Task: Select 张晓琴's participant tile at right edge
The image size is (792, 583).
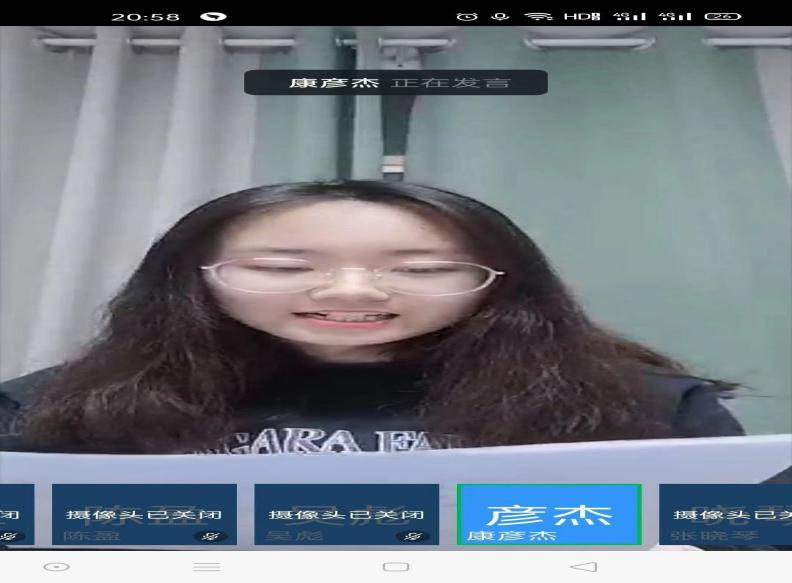Action: click(x=725, y=514)
